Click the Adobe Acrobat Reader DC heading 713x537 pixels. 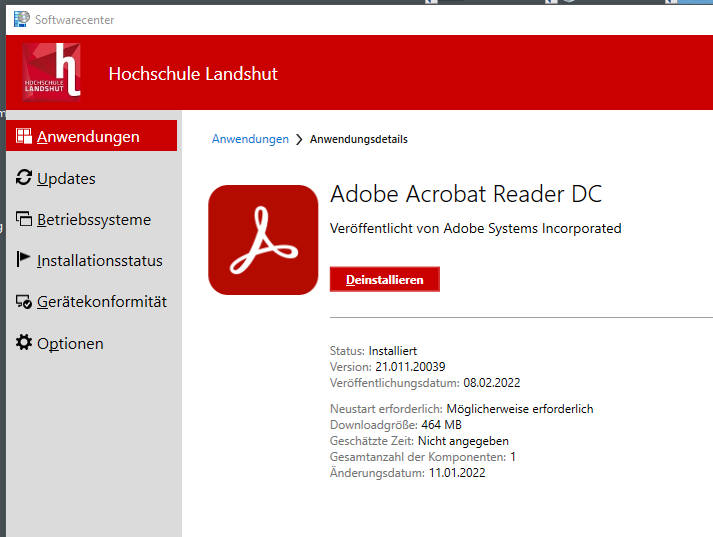tap(465, 193)
